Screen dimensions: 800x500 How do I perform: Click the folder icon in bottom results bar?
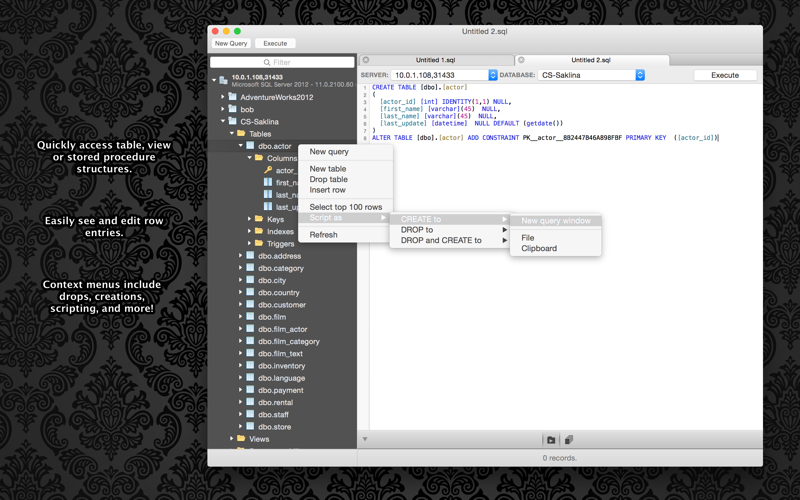[551, 440]
